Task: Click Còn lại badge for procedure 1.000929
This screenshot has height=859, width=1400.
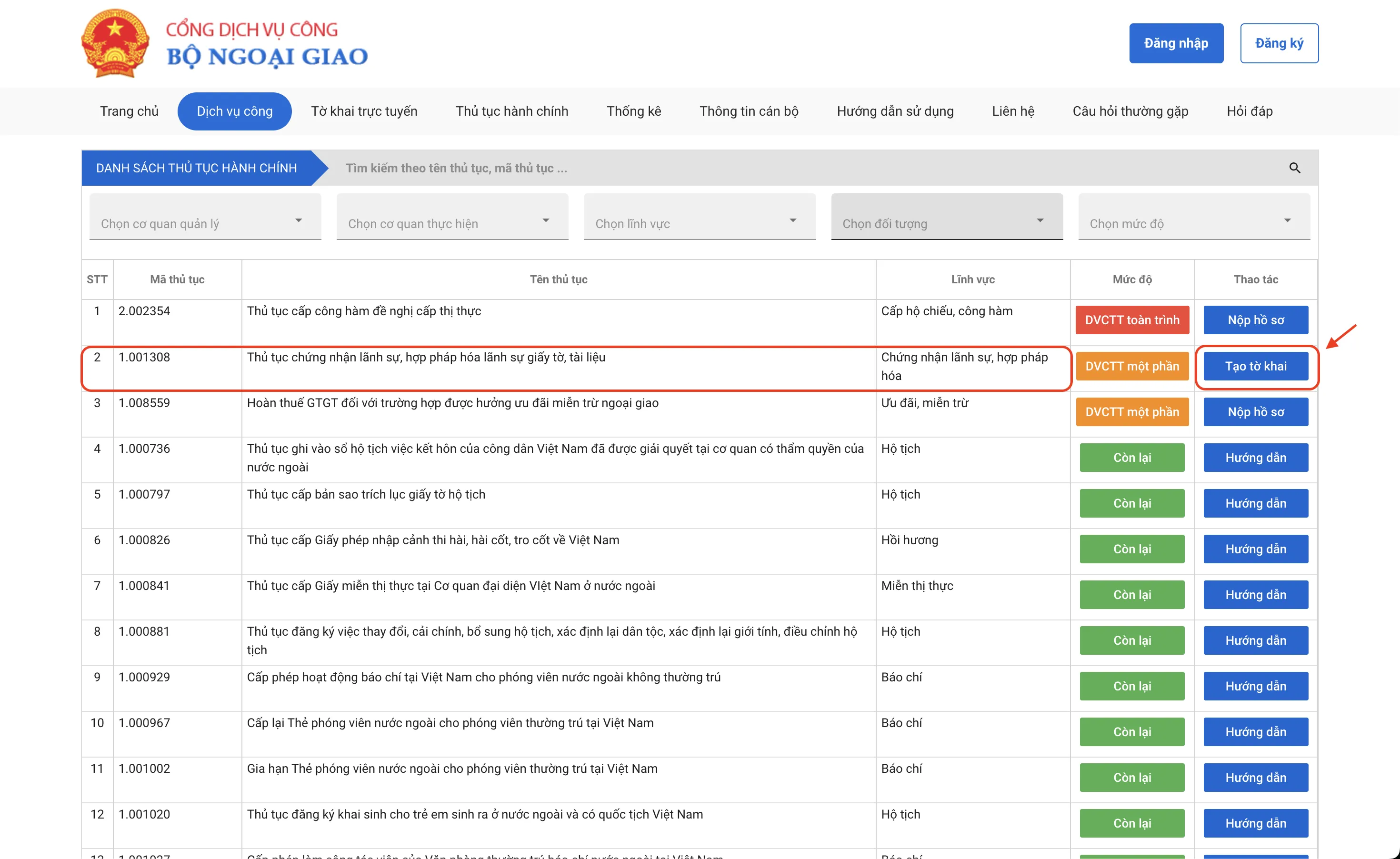Action: pos(1131,686)
